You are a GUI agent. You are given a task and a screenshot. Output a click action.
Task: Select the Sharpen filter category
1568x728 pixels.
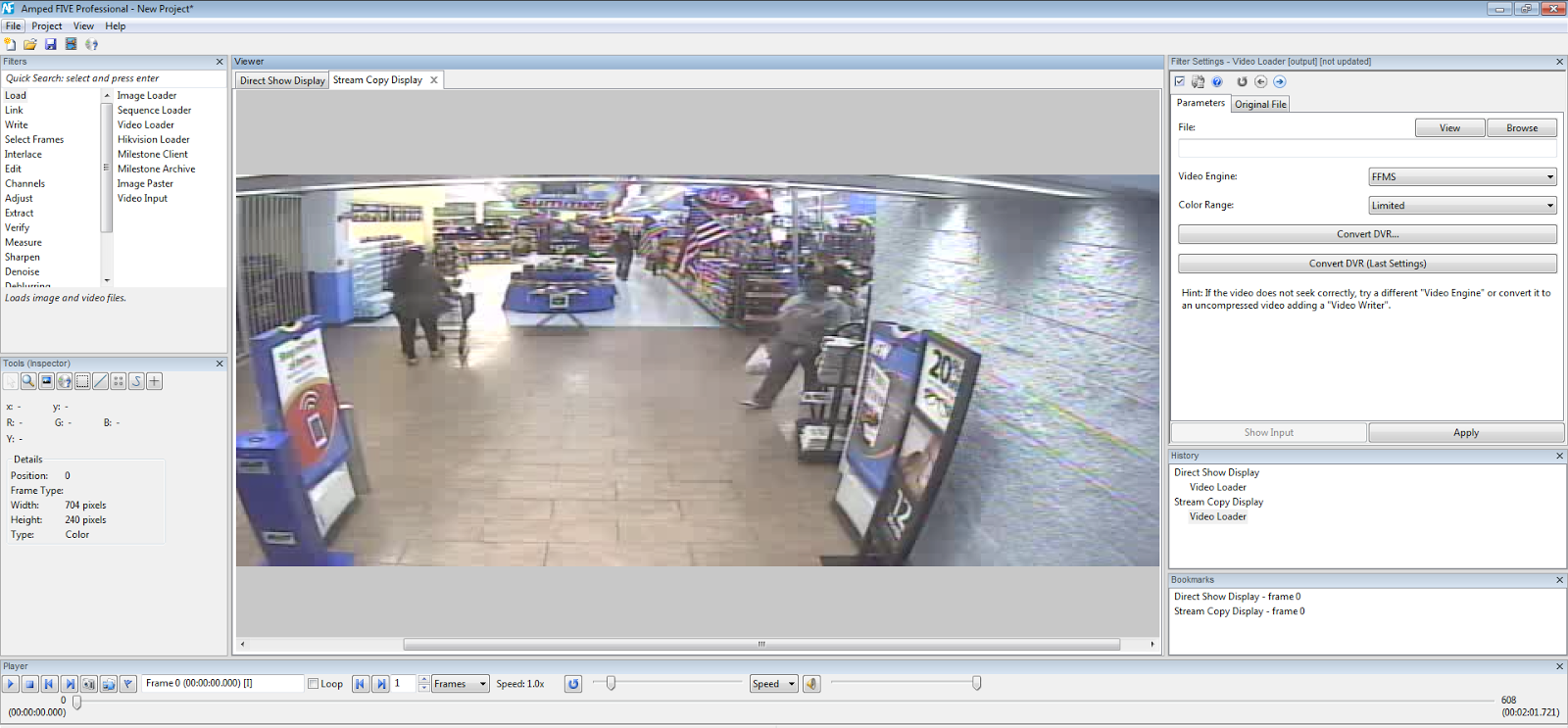pos(23,258)
